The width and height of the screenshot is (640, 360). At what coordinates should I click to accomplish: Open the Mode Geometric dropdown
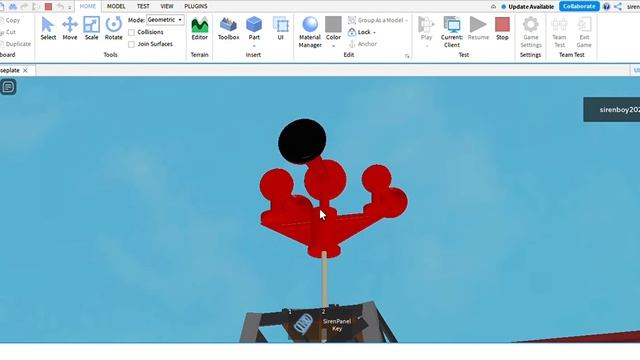coord(165,20)
